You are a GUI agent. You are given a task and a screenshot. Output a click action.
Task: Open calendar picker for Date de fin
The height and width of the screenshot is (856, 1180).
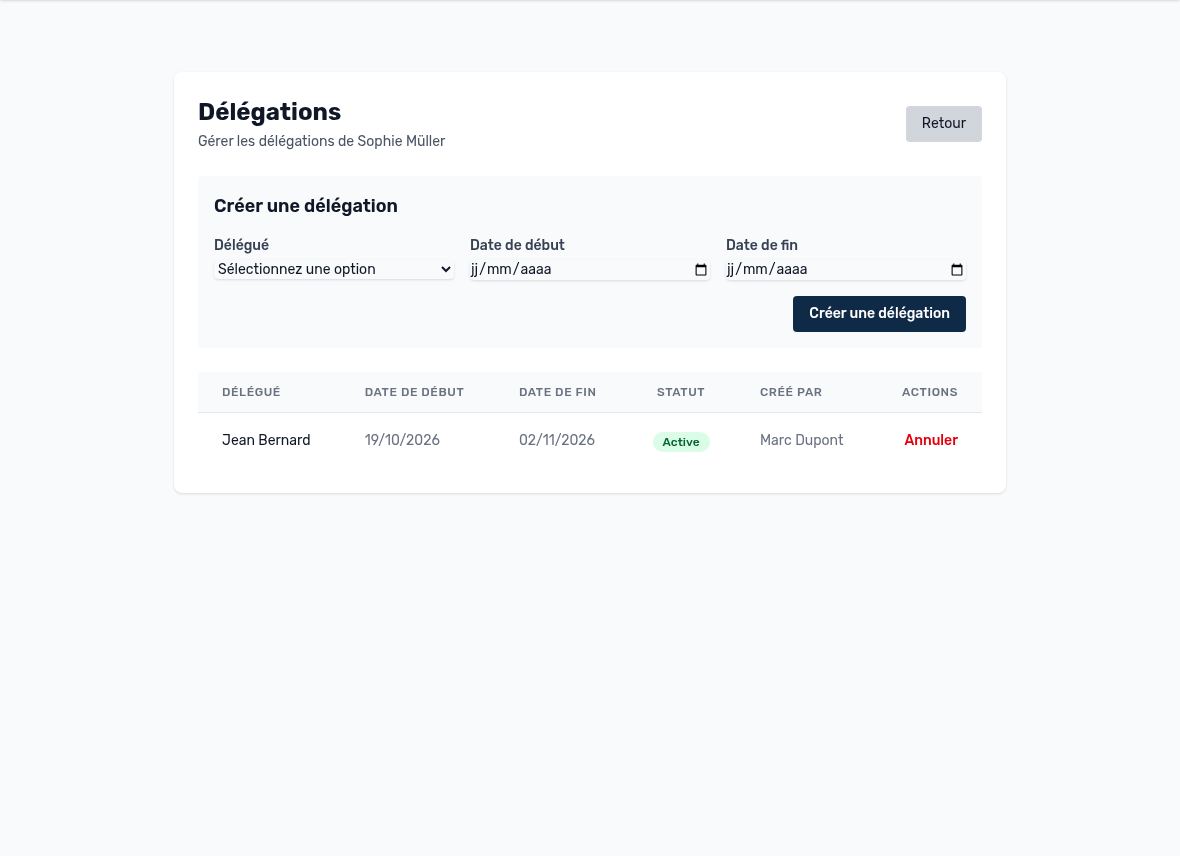point(956,270)
